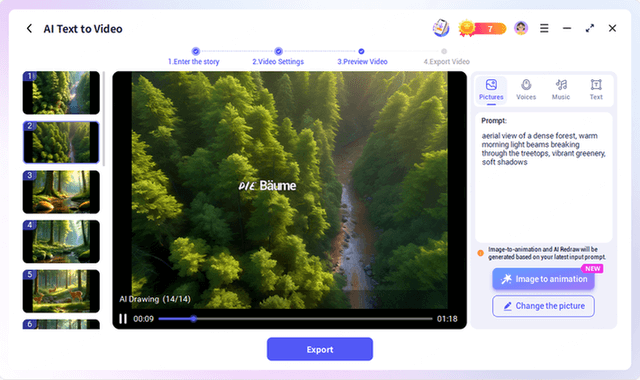Click Change the picture button
The height and width of the screenshot is (380, 640).
pyautogui.click(x=543, y=306)
